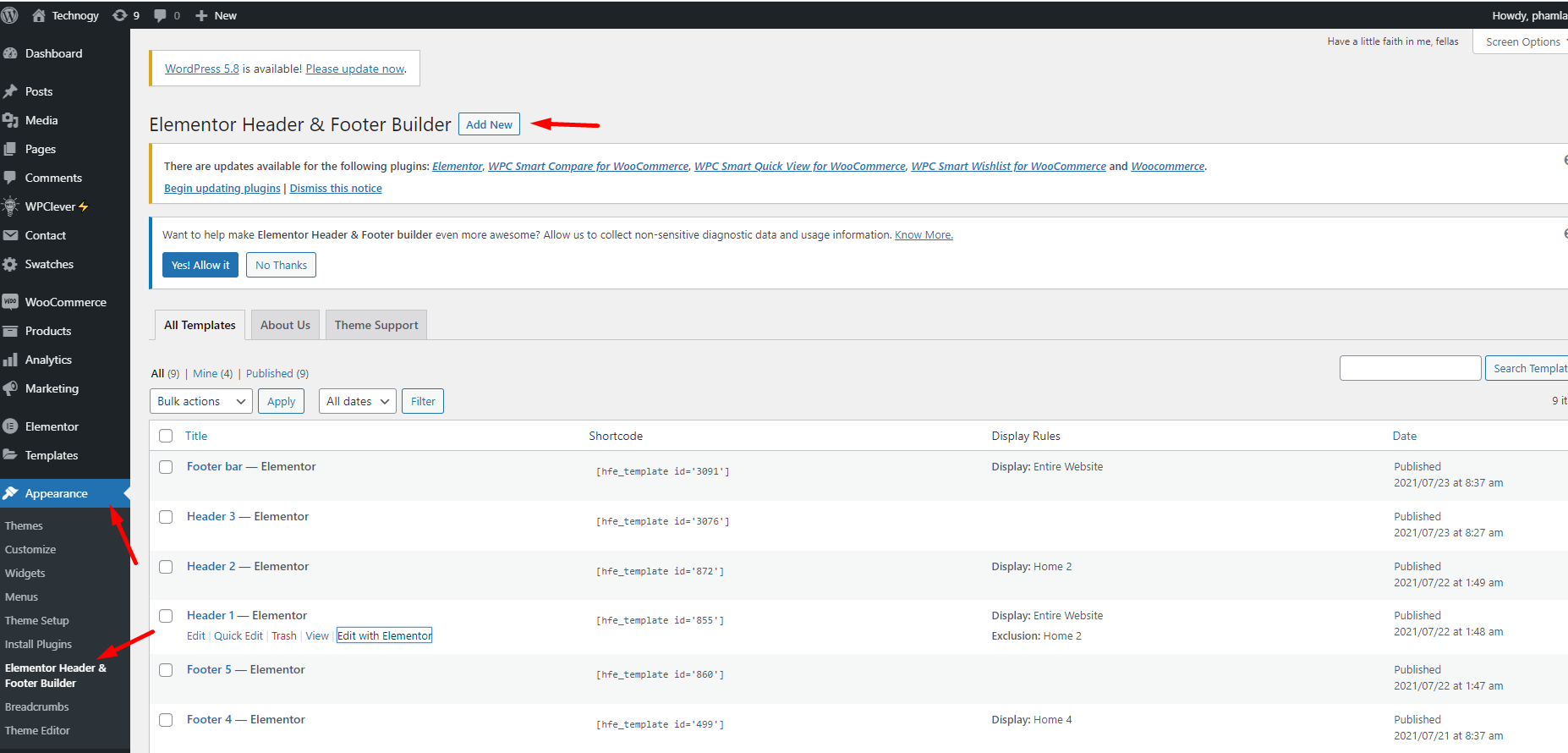Toggle the select-all checkbox beside Title

click(x=166, y=436)
